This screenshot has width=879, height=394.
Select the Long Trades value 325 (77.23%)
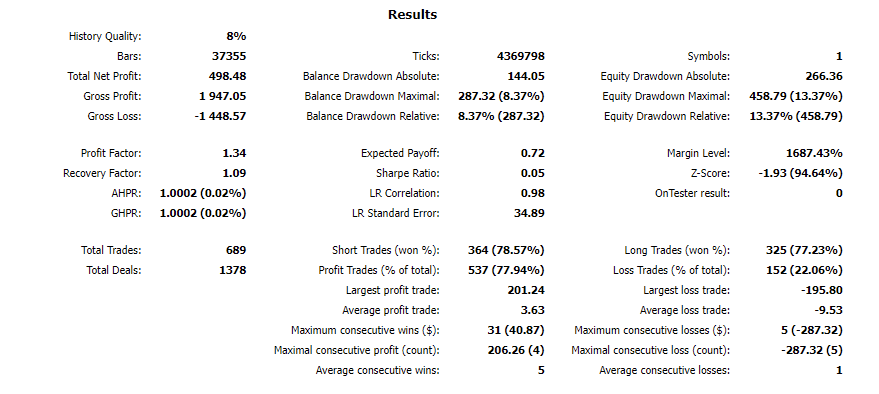[804, 250]
